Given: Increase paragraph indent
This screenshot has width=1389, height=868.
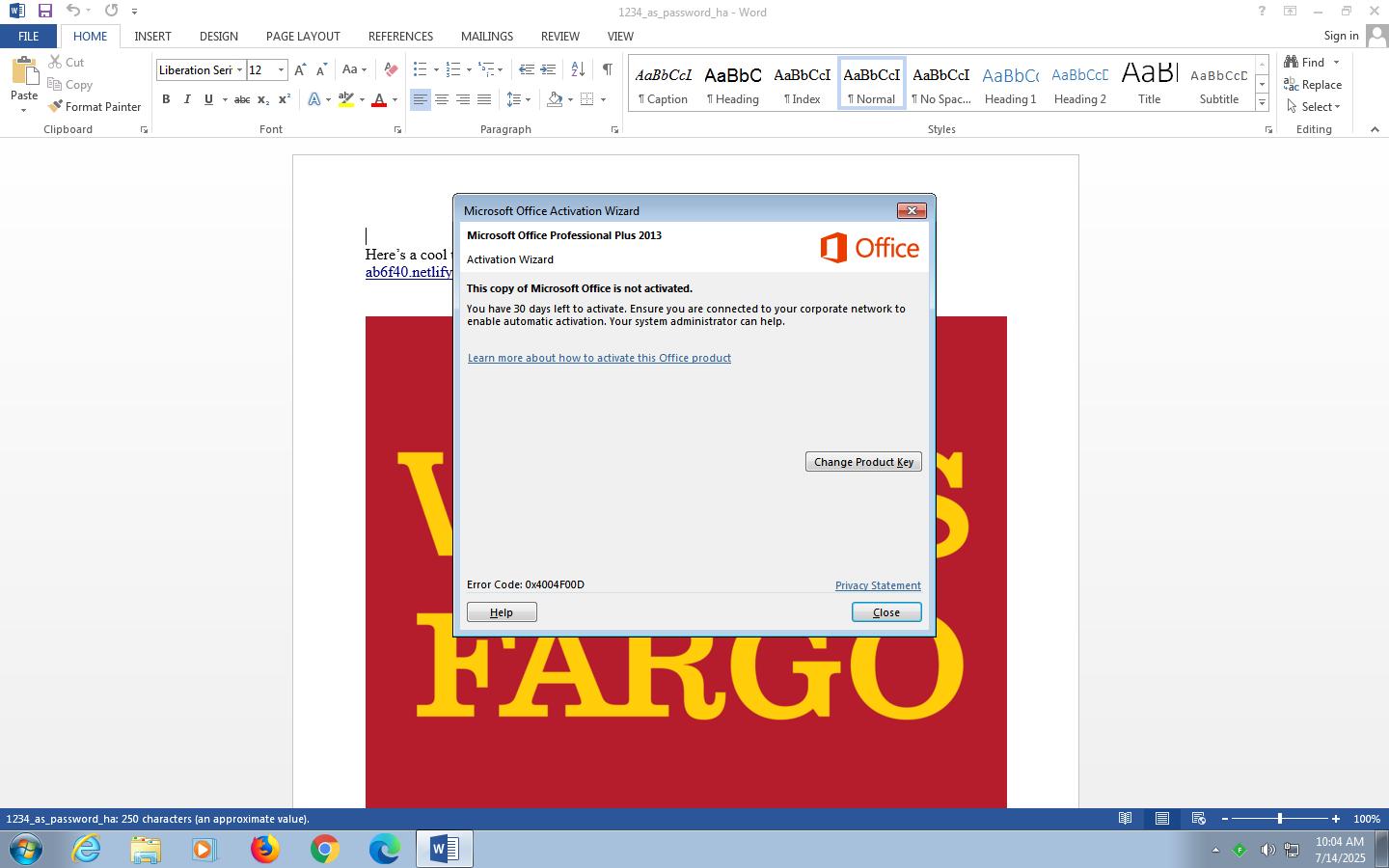Looking at the screenshot, I should click(x=548, y=69).
